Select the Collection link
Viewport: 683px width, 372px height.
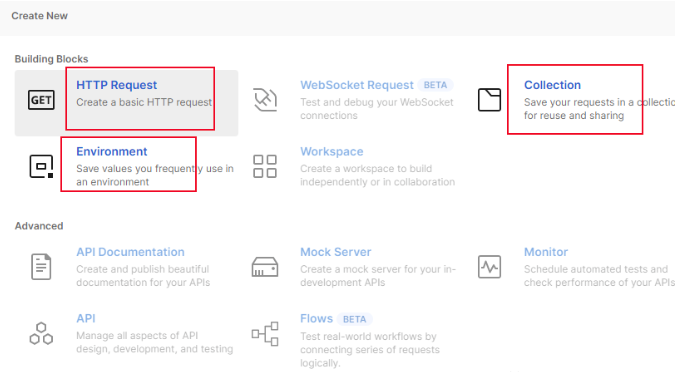click(x=552, y=85)
